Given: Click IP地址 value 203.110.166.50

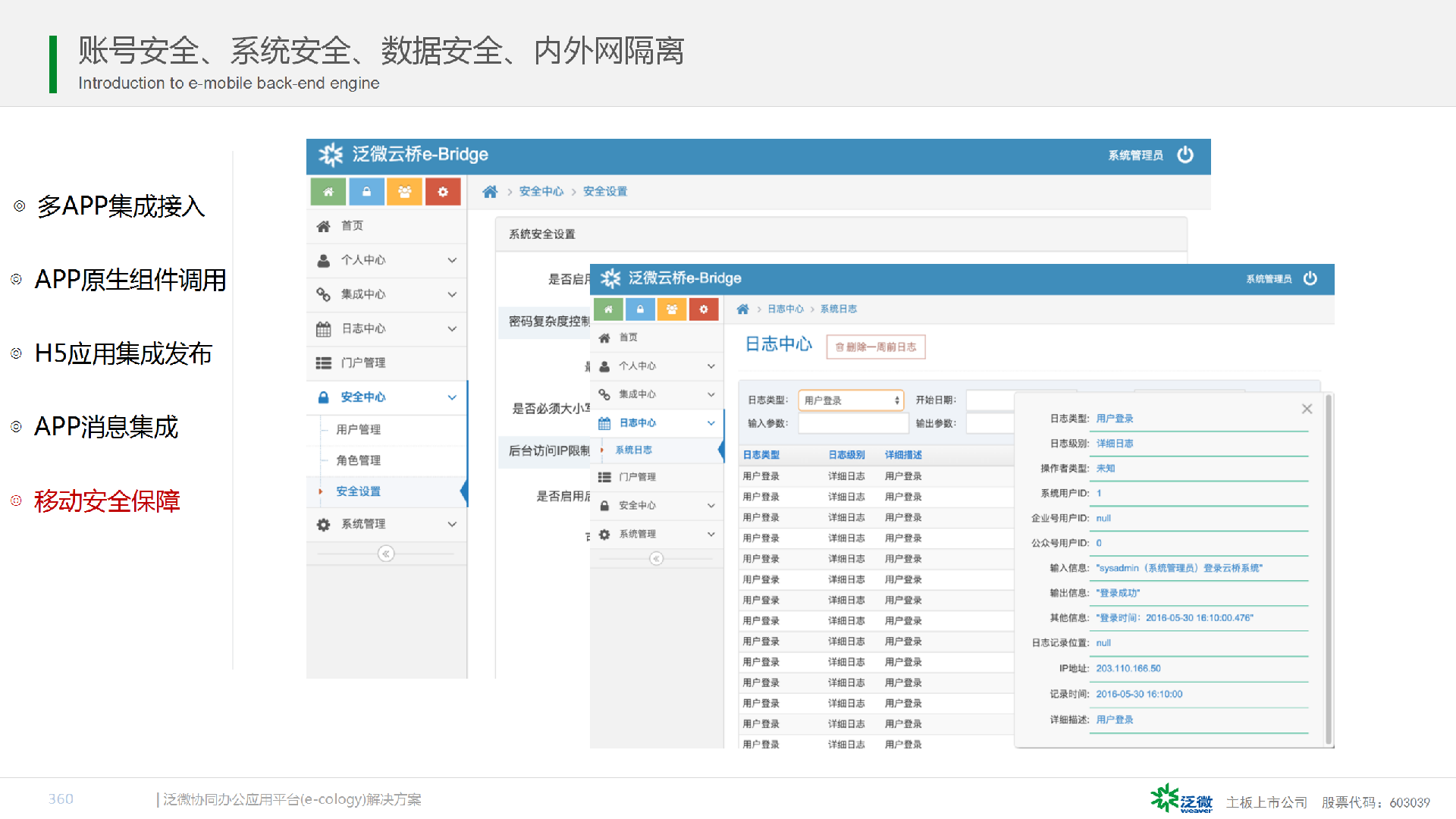Looking at the screenshot, I should pos(1128,669).
